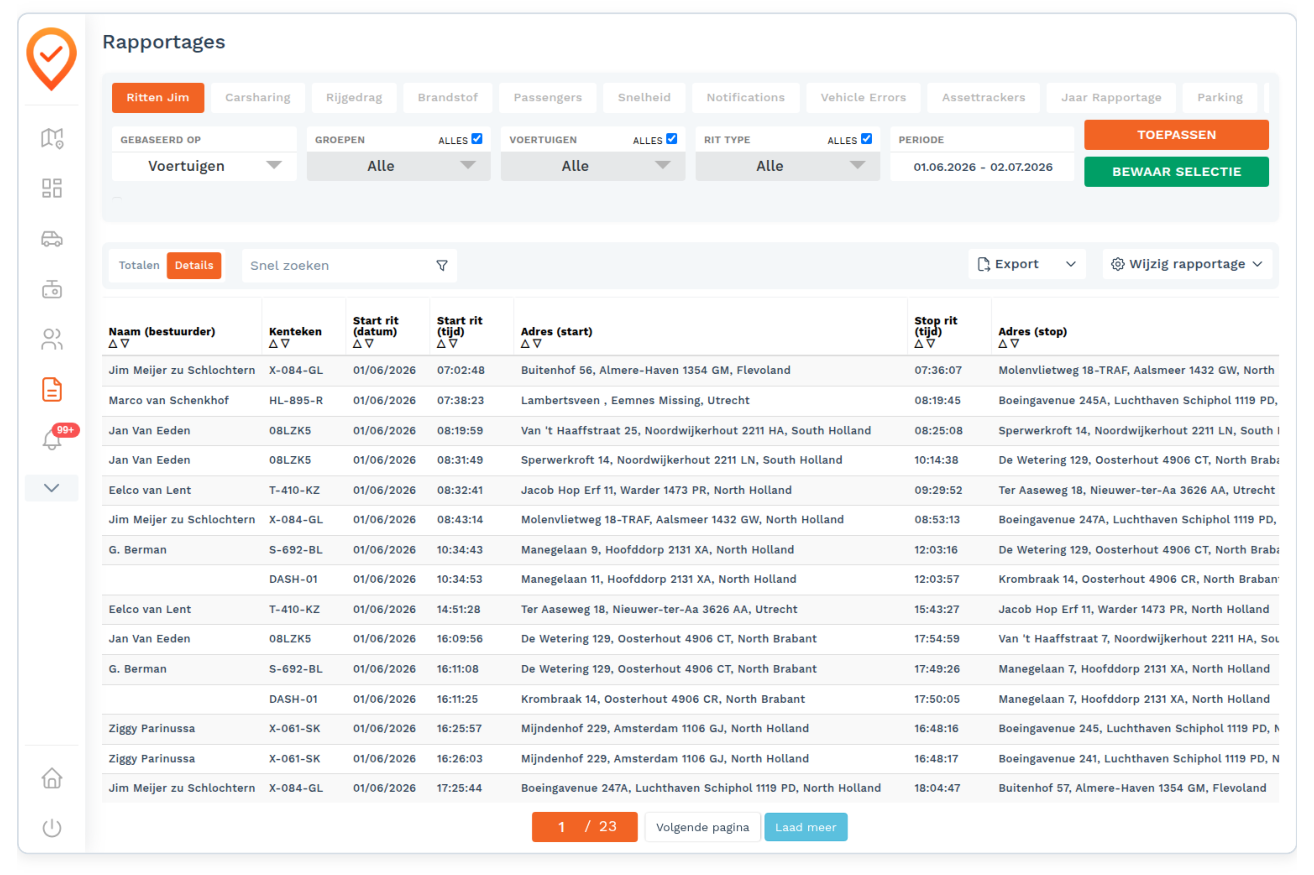Go to the home icon in sidebar
1314x875 pixels.
click(52, 778)
